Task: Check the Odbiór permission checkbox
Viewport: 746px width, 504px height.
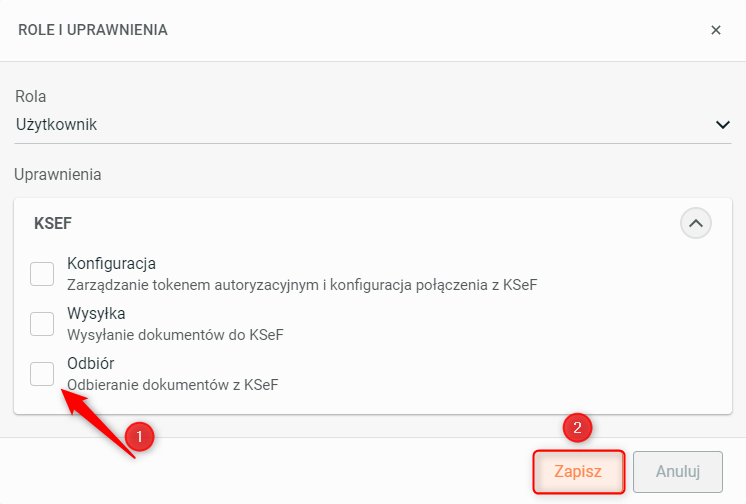Action: (42, 374)
